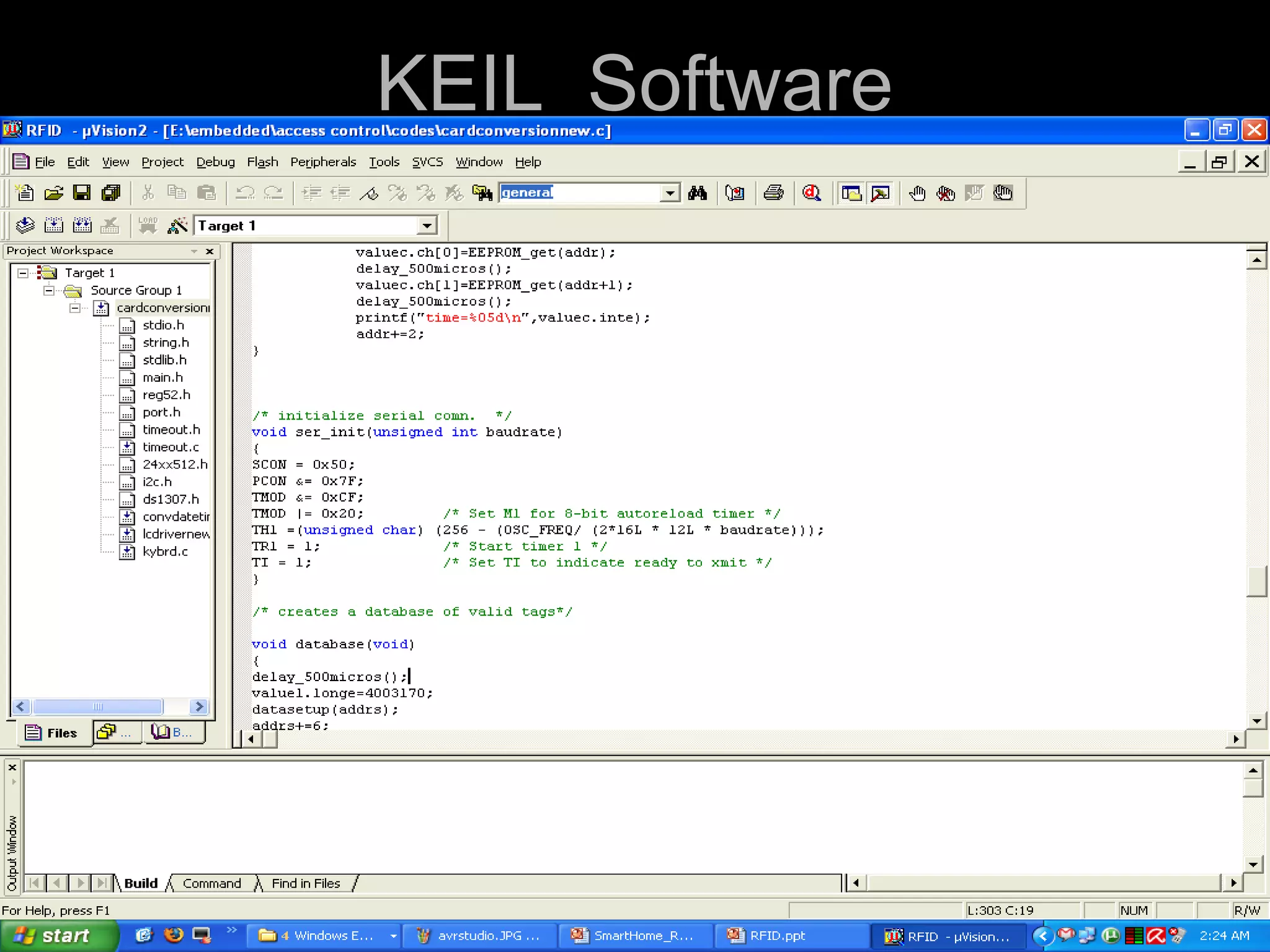Switch to avrstudio.JPG taskbar button
Screen dimensions: 1270x952
tap(480, 936)
